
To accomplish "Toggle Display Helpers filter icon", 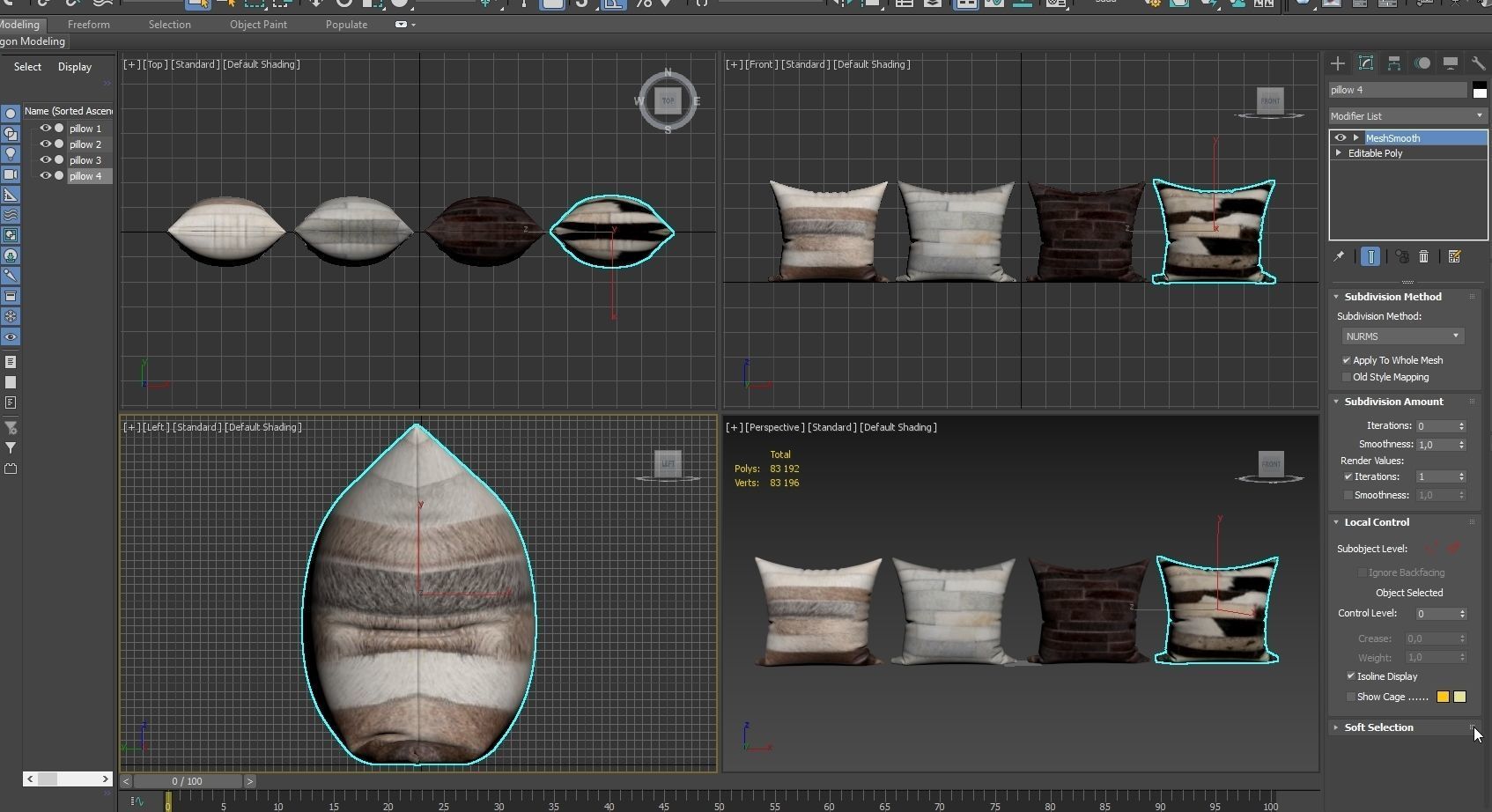I will (11, 195).
